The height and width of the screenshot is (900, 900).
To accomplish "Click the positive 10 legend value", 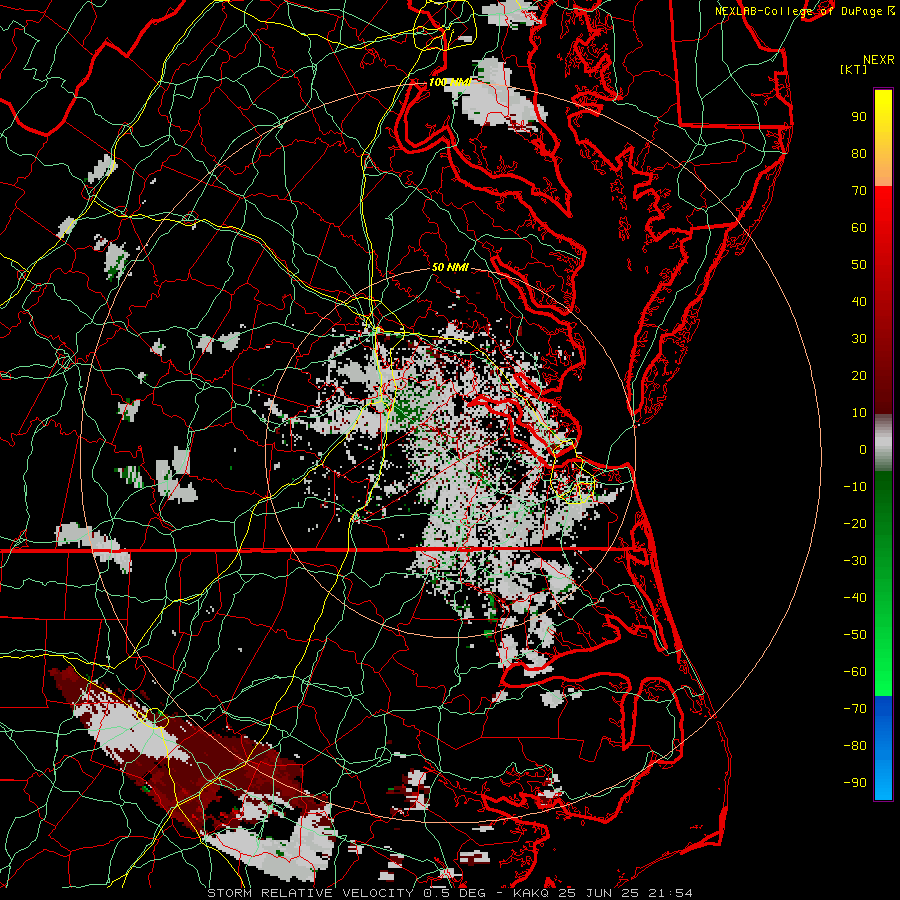I will [x=859, y=413].
